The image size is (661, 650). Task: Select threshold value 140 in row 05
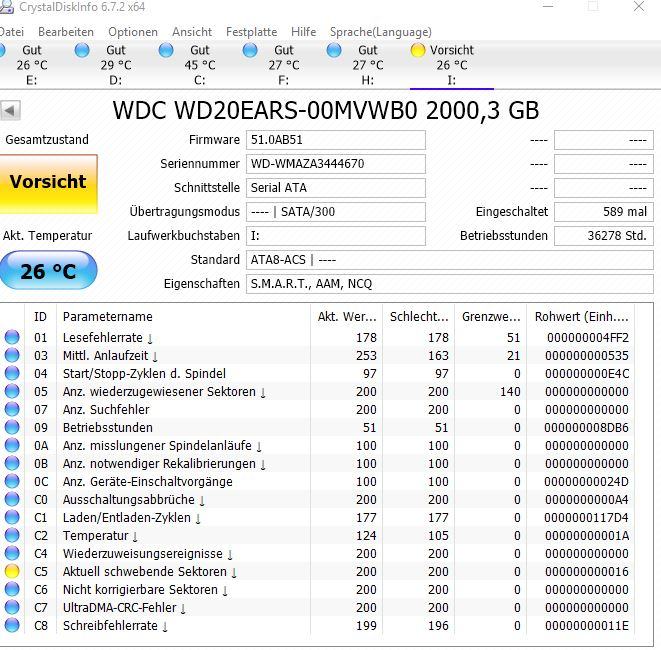510,392
